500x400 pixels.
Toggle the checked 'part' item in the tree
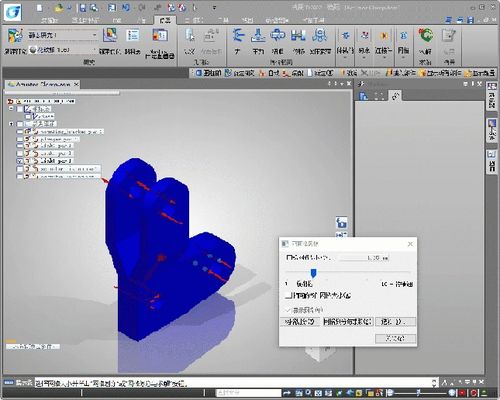tap(20, 161)
